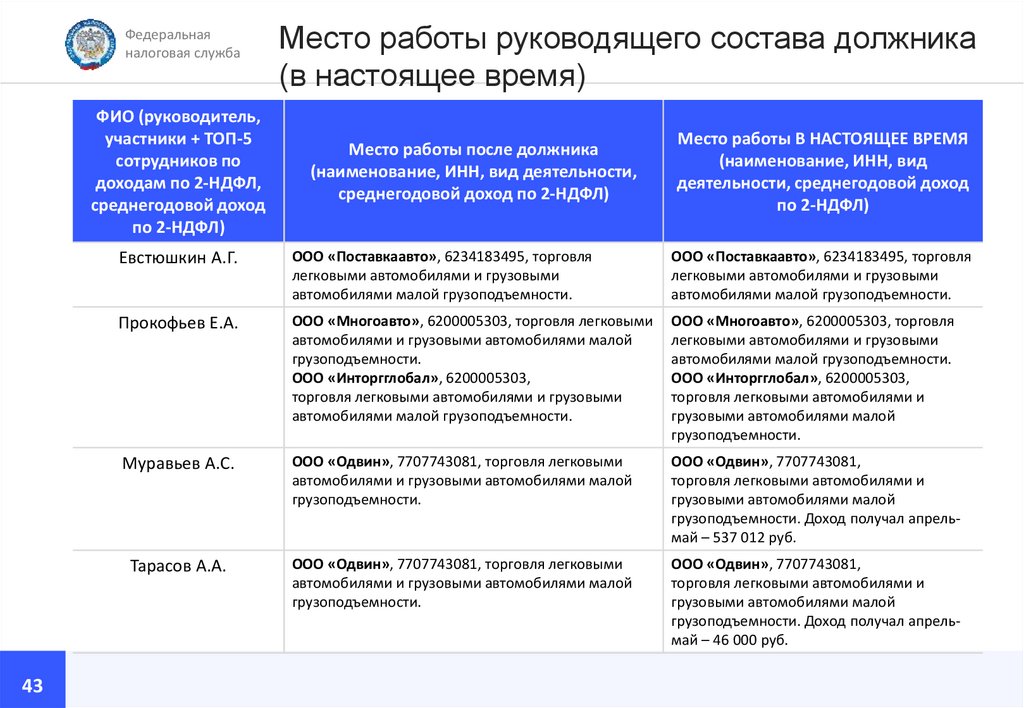Screen dimensions: 1024x708
Task: Click the income text 'май – 46 000 руб.'
Action: (x=729, y=640)
